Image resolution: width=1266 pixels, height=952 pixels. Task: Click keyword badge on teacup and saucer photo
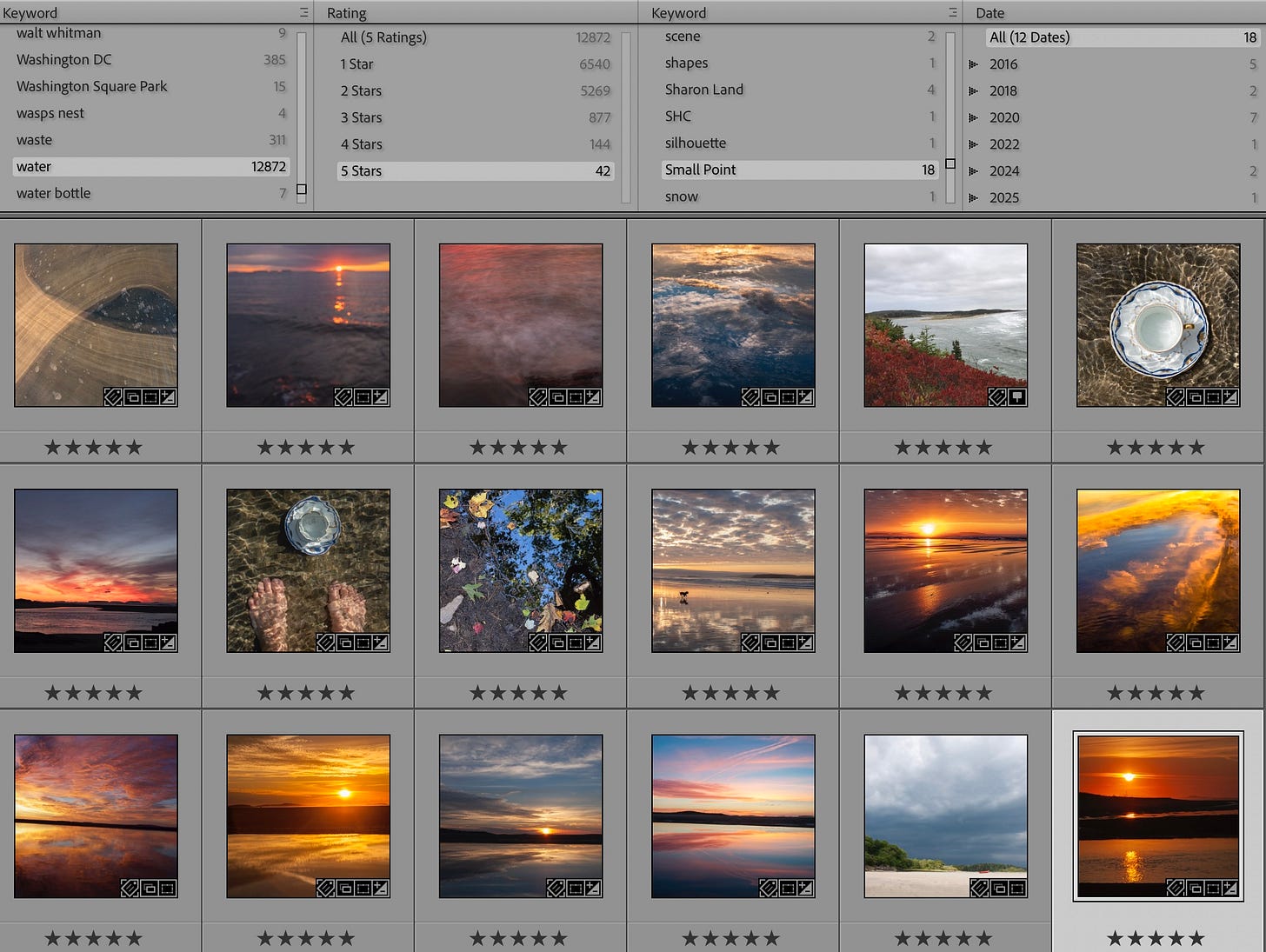pyautogui.click(x=1176, y=397)
